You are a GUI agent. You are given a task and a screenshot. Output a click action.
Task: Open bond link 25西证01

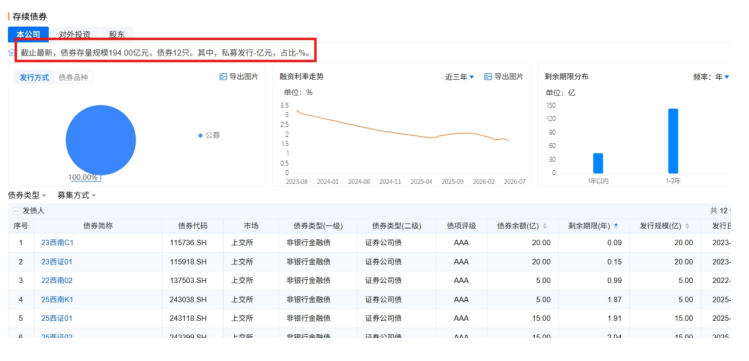click(57, 318)
